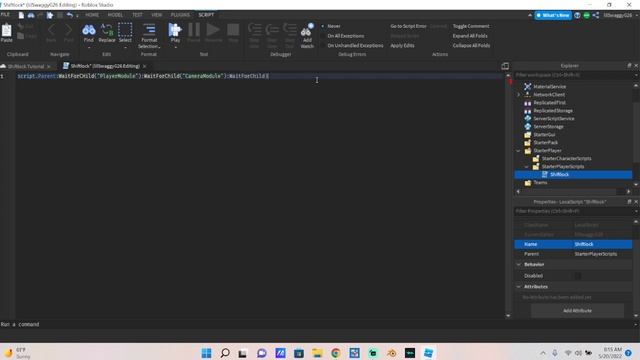
Task: Switch to the MODEL ribbon tab
Action: click(115, 15)
